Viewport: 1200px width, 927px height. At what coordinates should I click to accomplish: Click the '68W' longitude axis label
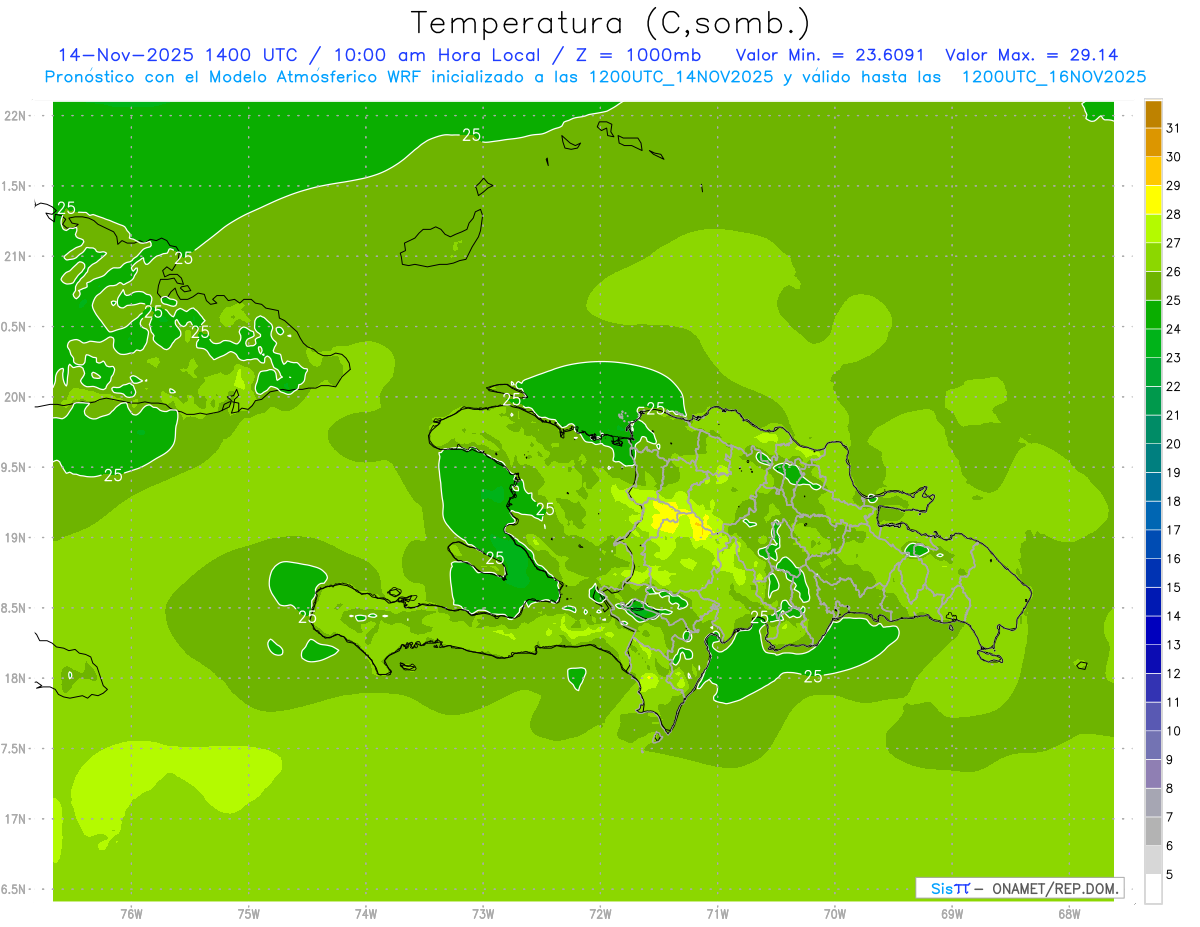1068,913
